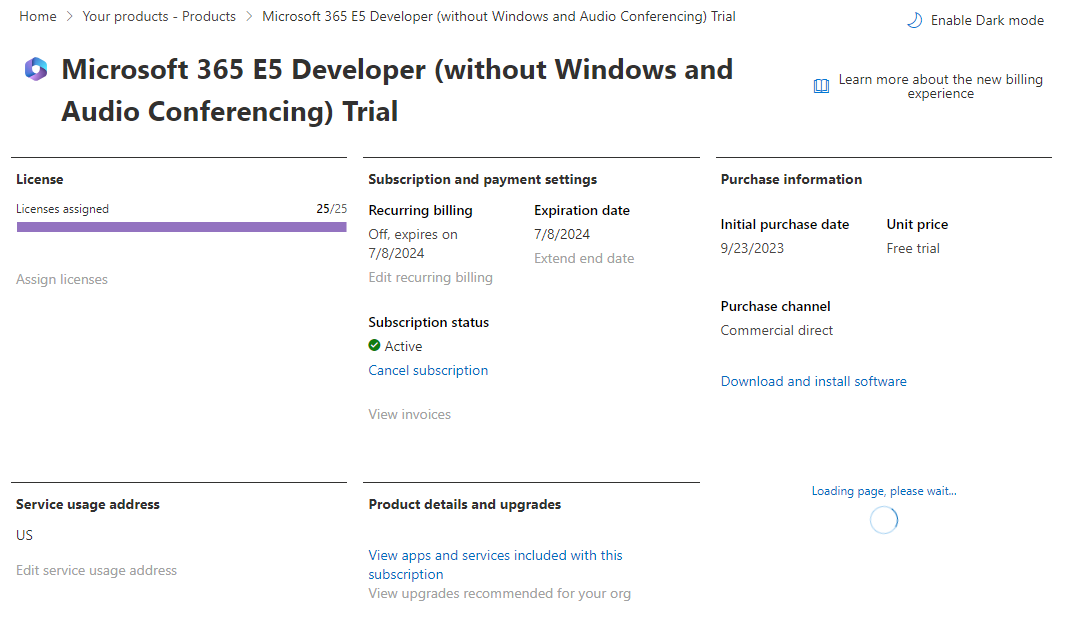Click the Loading page, please wait text
Image resolution: width=1070 pixels, height=636 pixels.
(x=884, y=491)
